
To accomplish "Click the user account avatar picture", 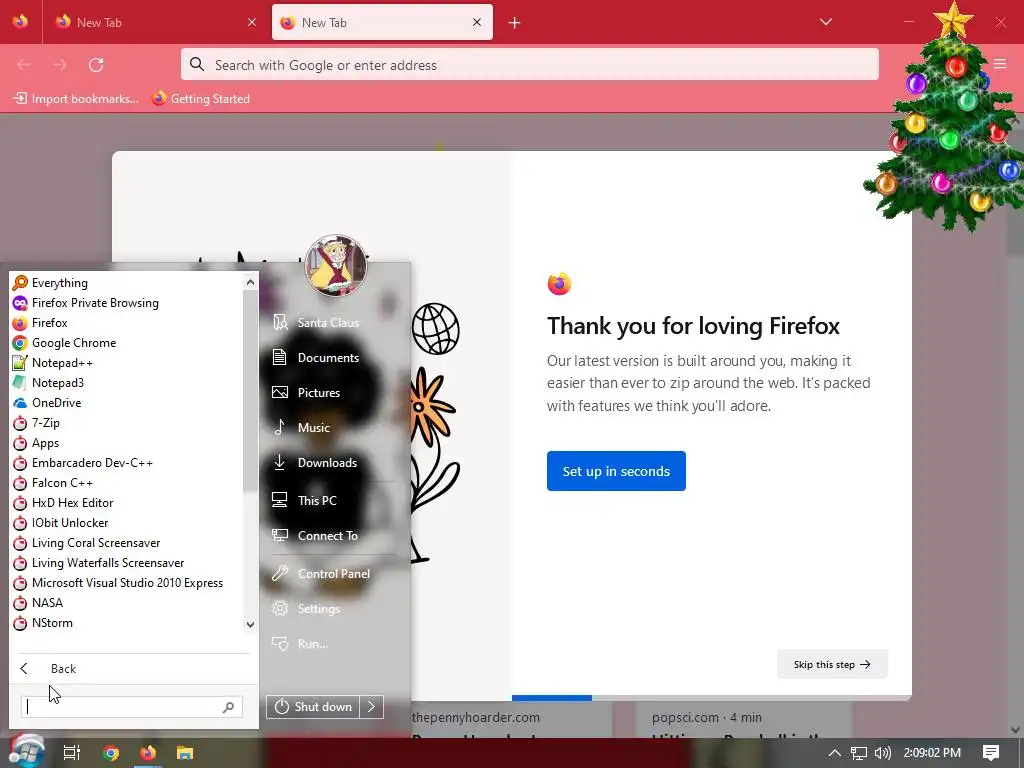I will point(336,266).
